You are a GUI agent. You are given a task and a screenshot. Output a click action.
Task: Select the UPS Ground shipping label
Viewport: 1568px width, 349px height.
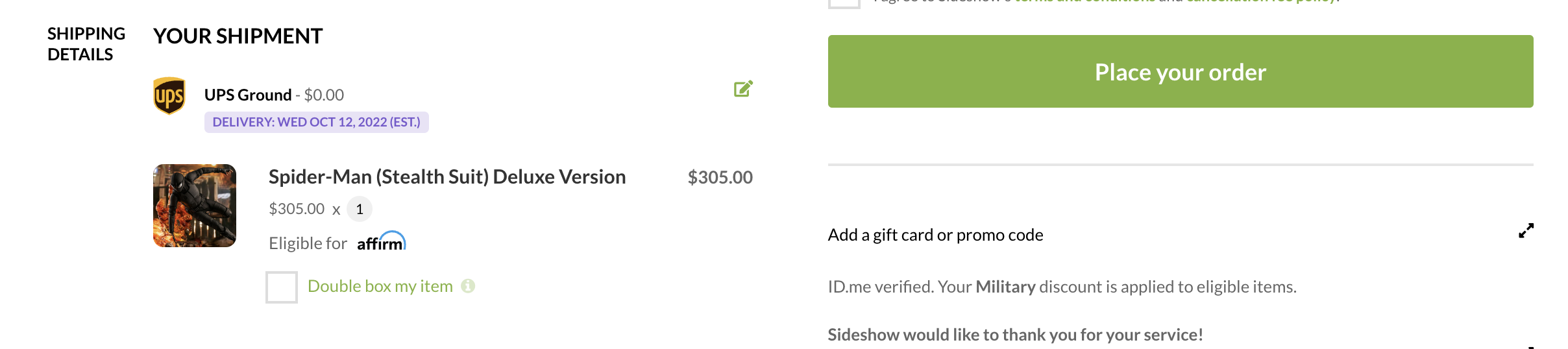coord(248,95)
